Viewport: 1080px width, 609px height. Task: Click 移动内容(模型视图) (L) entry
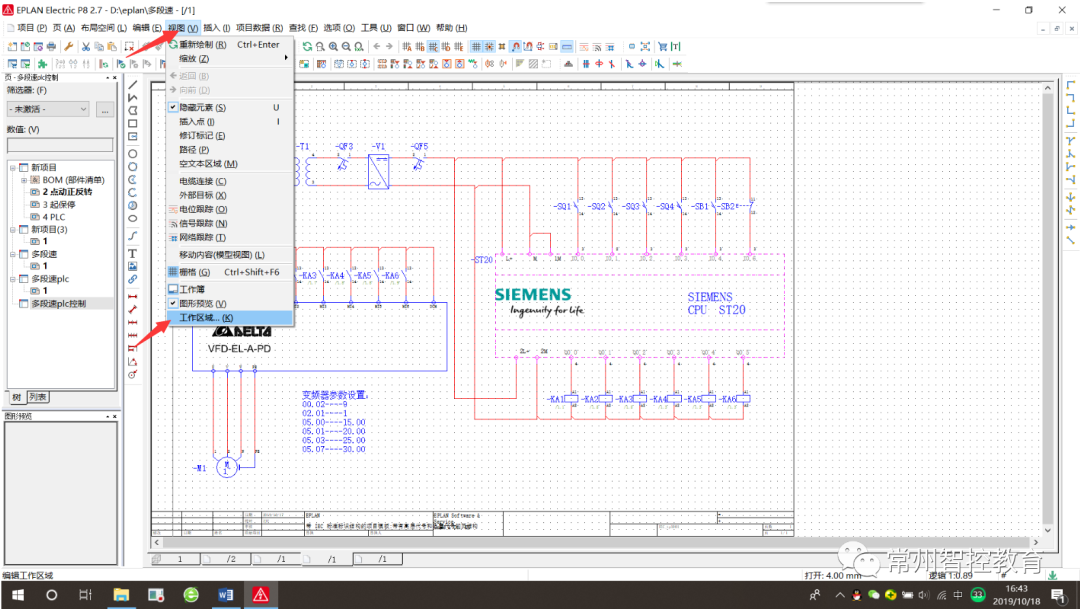[x=230, y=255]
